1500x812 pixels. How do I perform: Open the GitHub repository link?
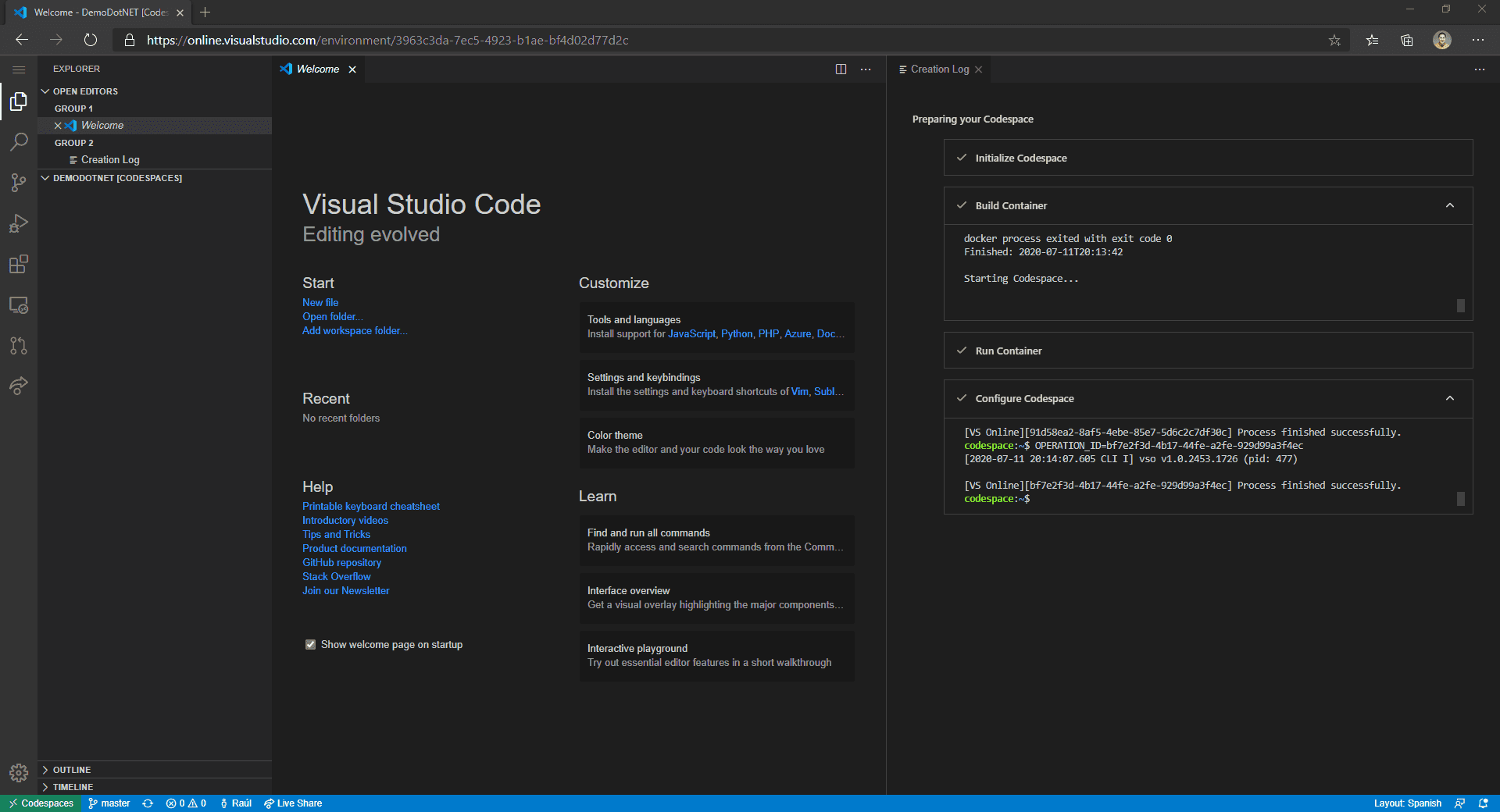tap(342, 563)
